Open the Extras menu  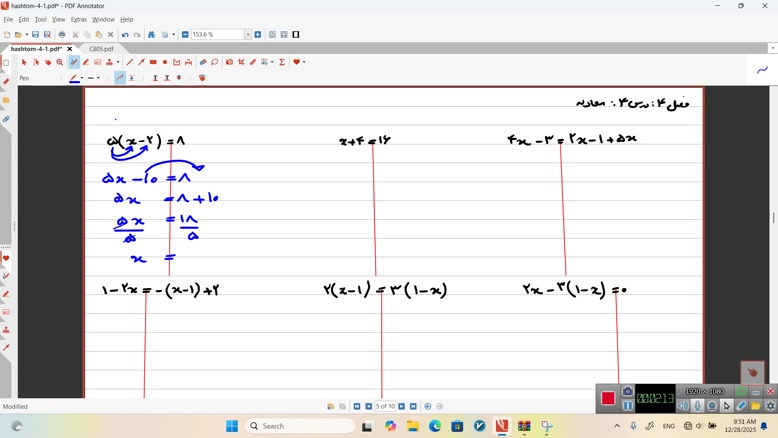click(78, 19)
